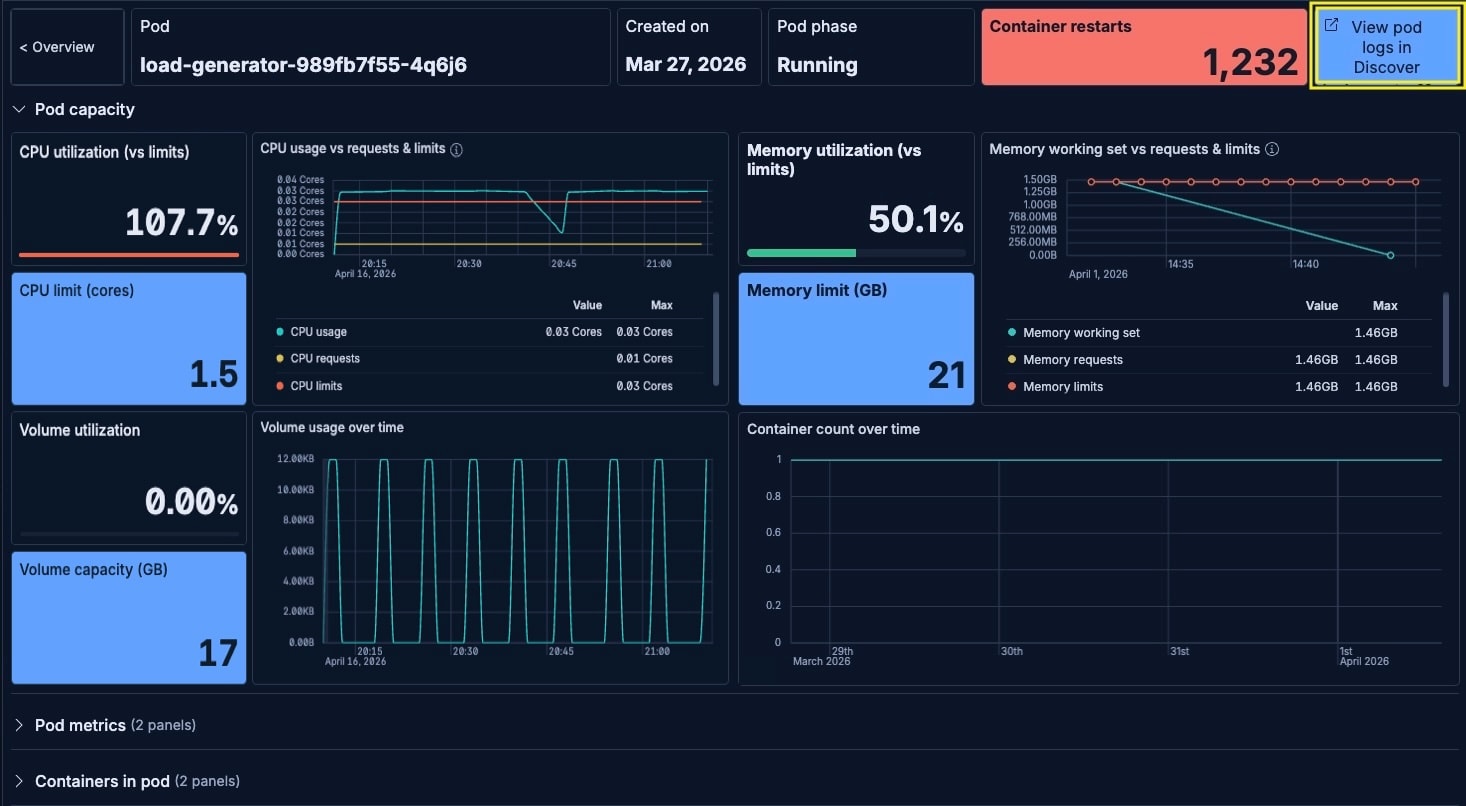Screen dimensions: 1466x806
Task: Select the Container restarts metric tile
Action: click(x=1143, y=46)
